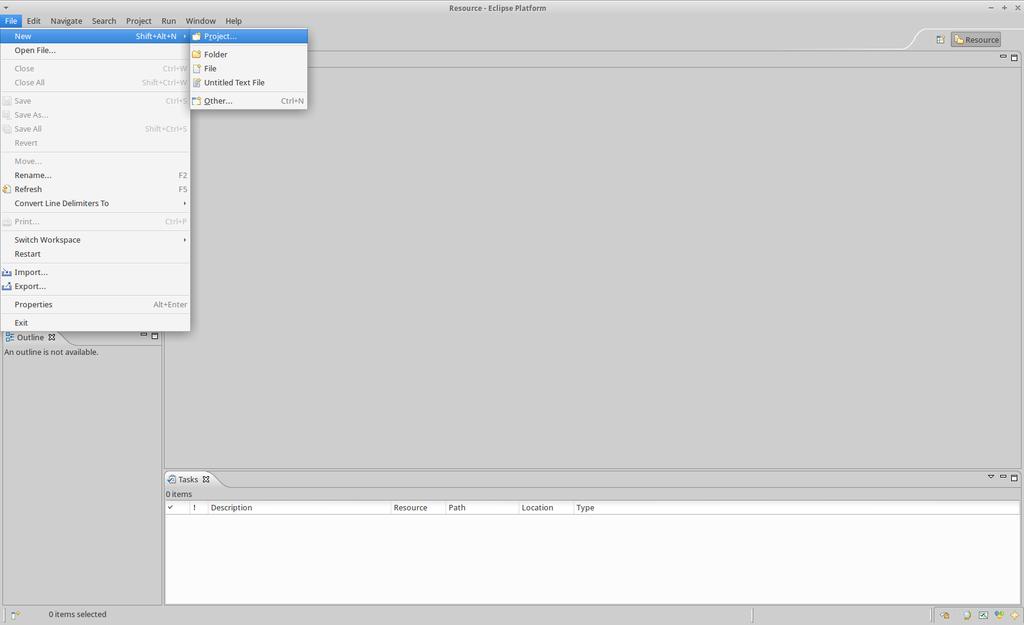The image size is (1024, 625).
Task: Open the Project menu in menu bar
Action: click(138, 21)
